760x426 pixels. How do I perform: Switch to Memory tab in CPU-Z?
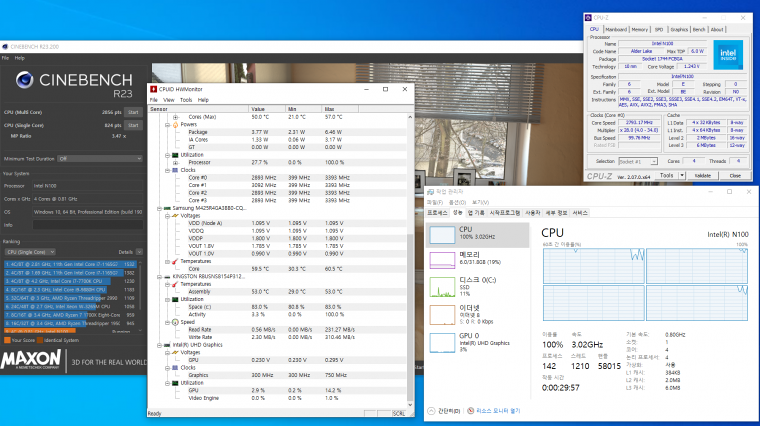[x=640, y=30]
